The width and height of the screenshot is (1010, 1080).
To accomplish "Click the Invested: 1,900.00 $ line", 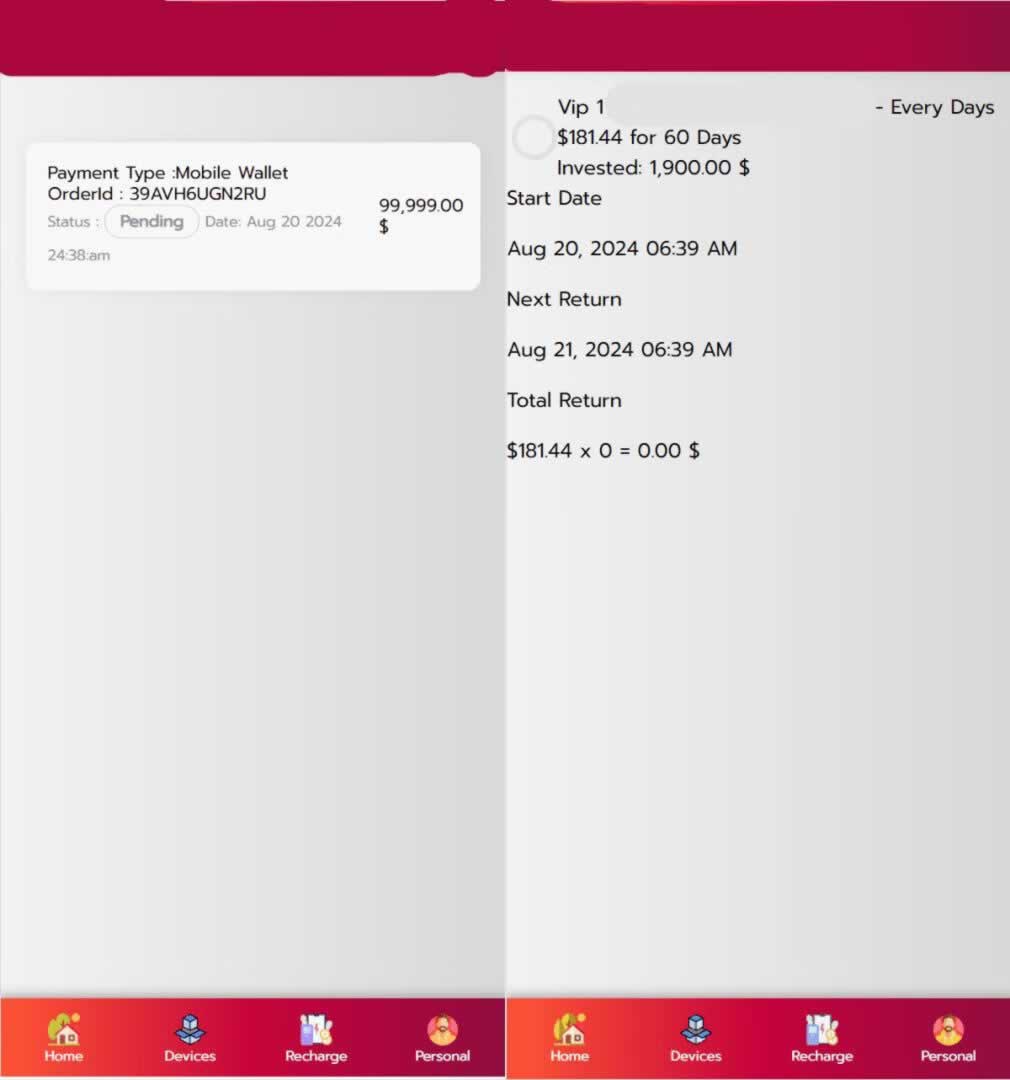I will point(653,168).
